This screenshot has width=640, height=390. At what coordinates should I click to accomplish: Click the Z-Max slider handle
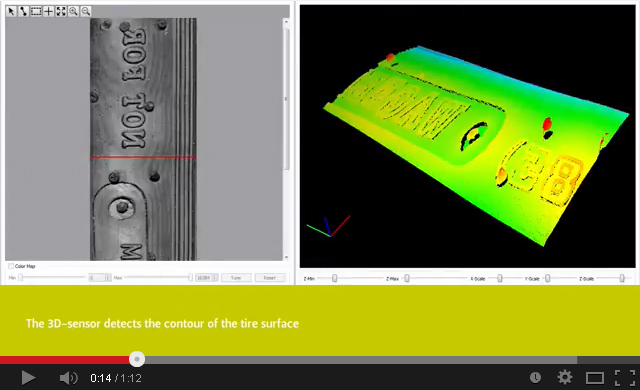[407, 278]
